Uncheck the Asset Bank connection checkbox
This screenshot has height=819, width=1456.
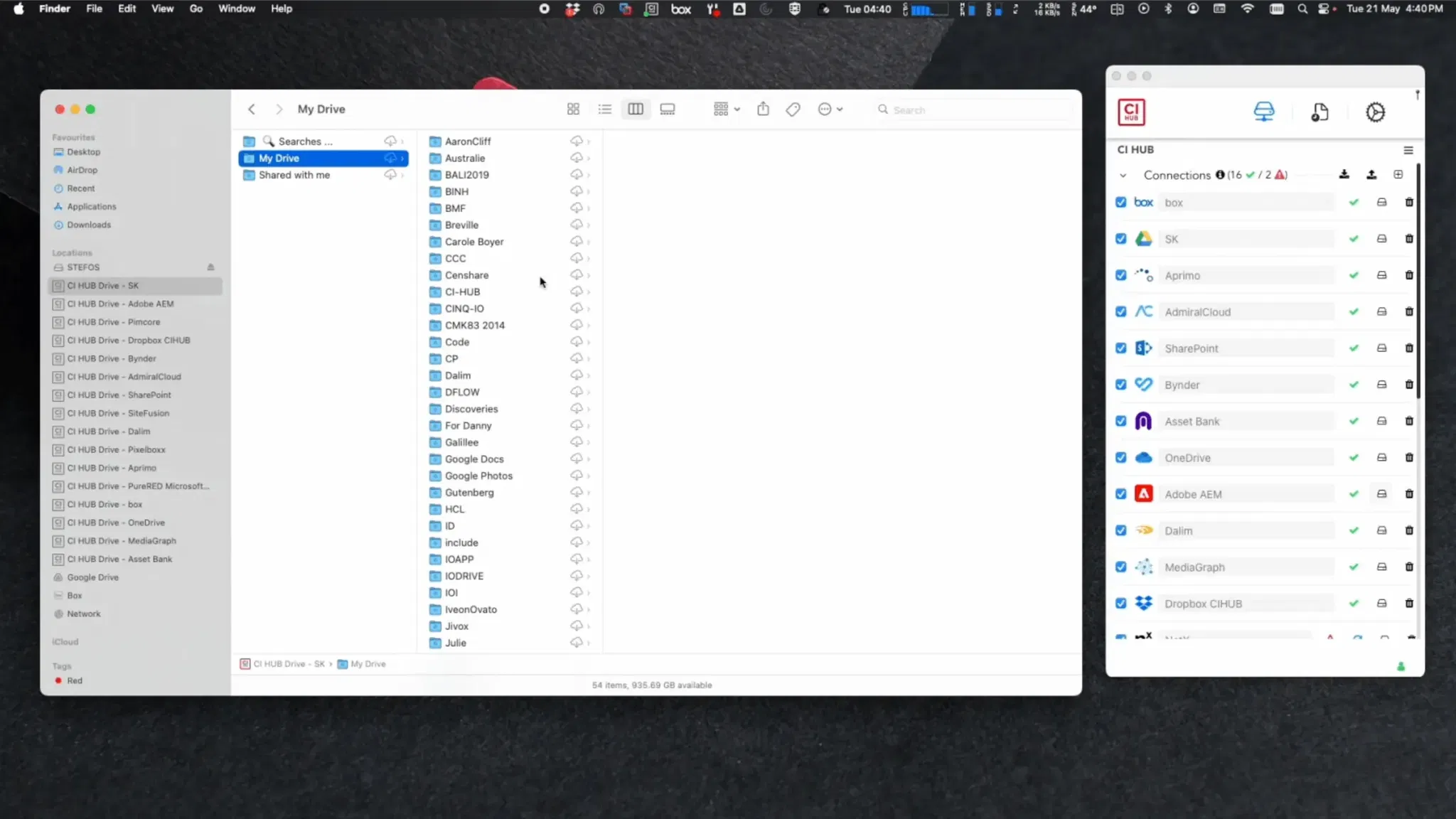(x=1120, y=421)
